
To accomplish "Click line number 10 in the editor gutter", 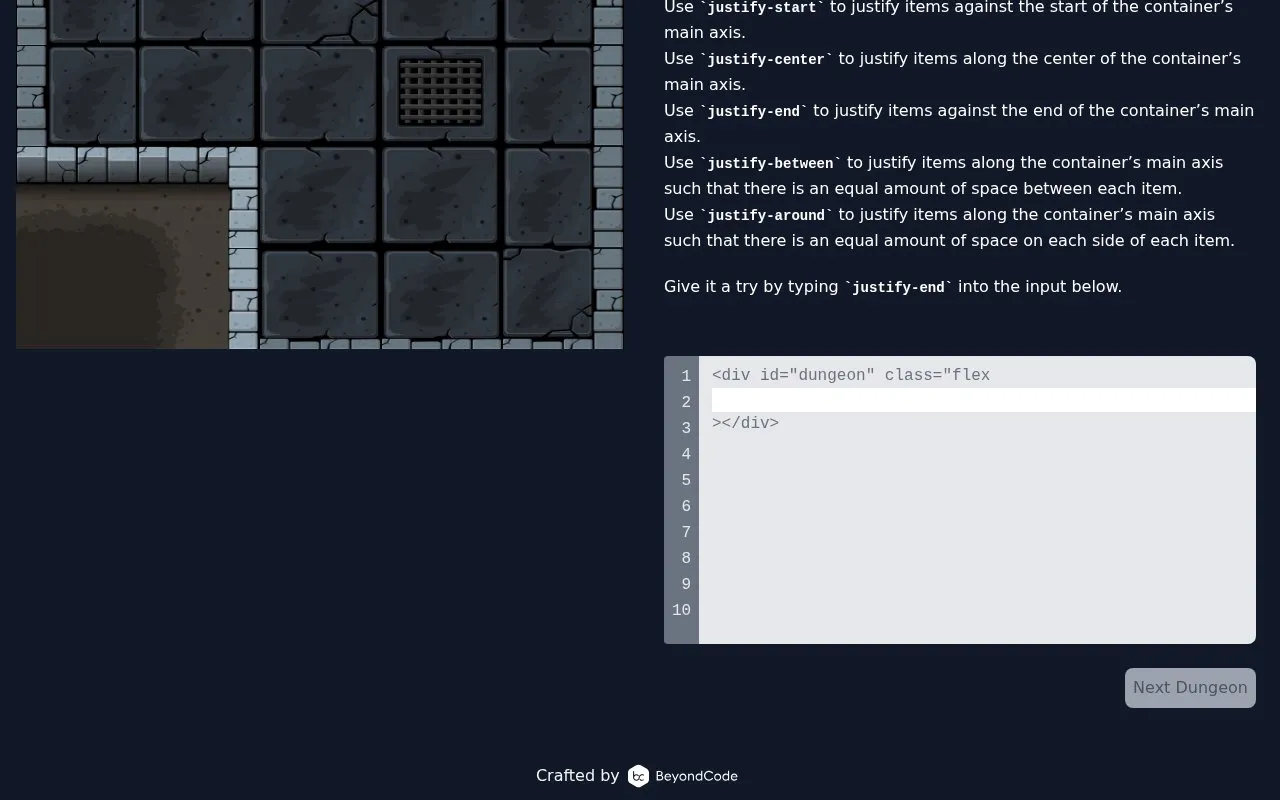I will (x=681, y=610).
